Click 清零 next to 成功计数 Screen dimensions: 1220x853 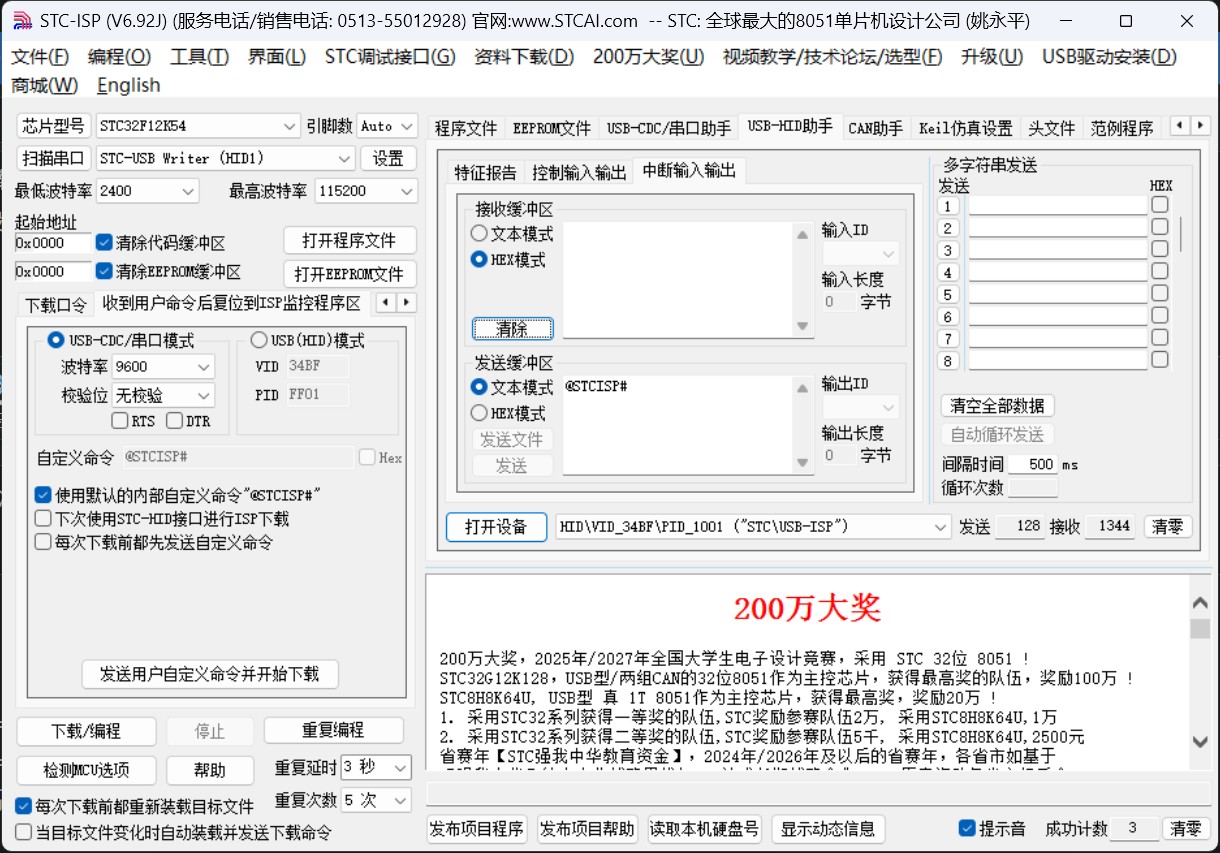coord(1187,829)
